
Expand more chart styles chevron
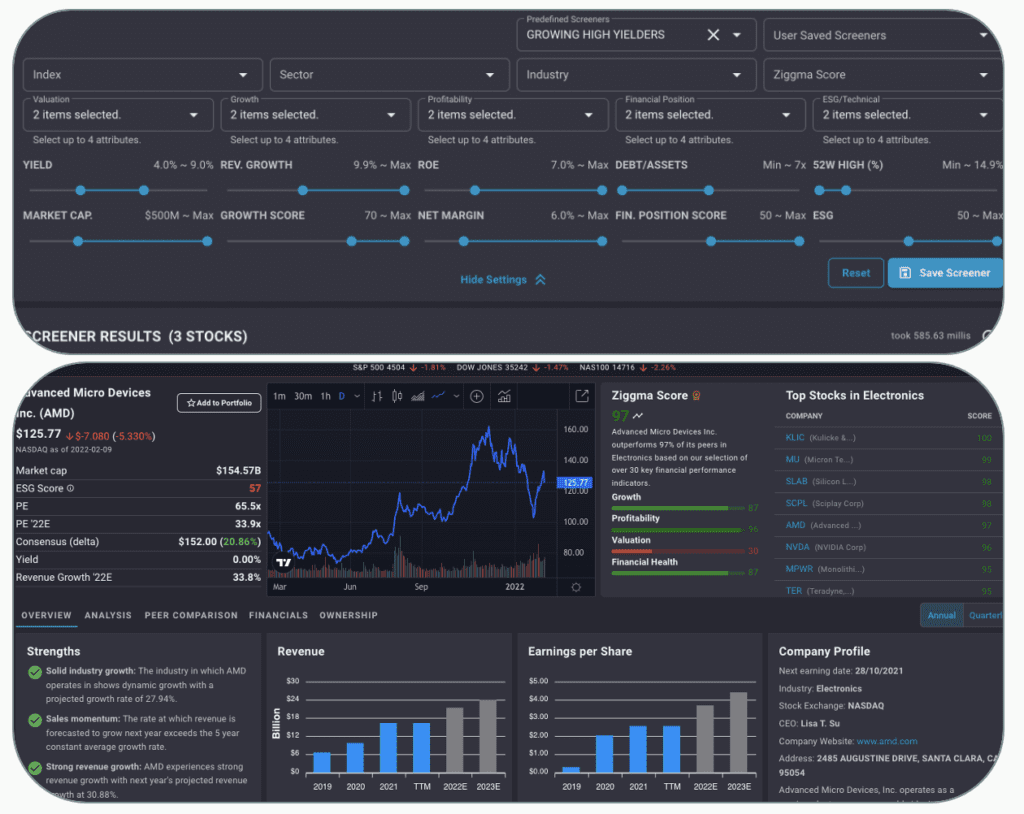click(x=456, y=396)
